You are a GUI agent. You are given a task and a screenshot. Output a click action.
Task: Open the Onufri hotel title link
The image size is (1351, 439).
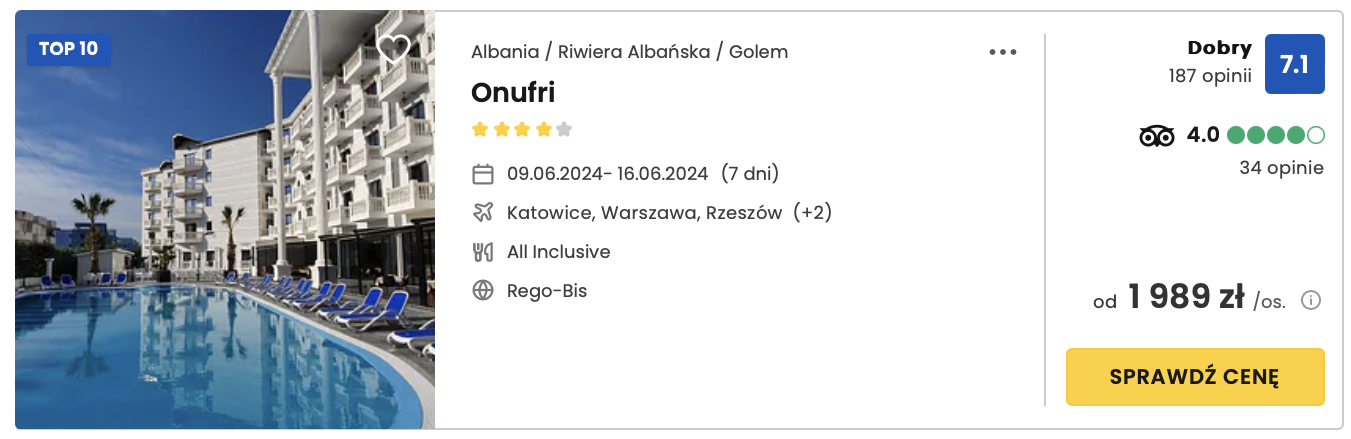click(x=513, y=92)
